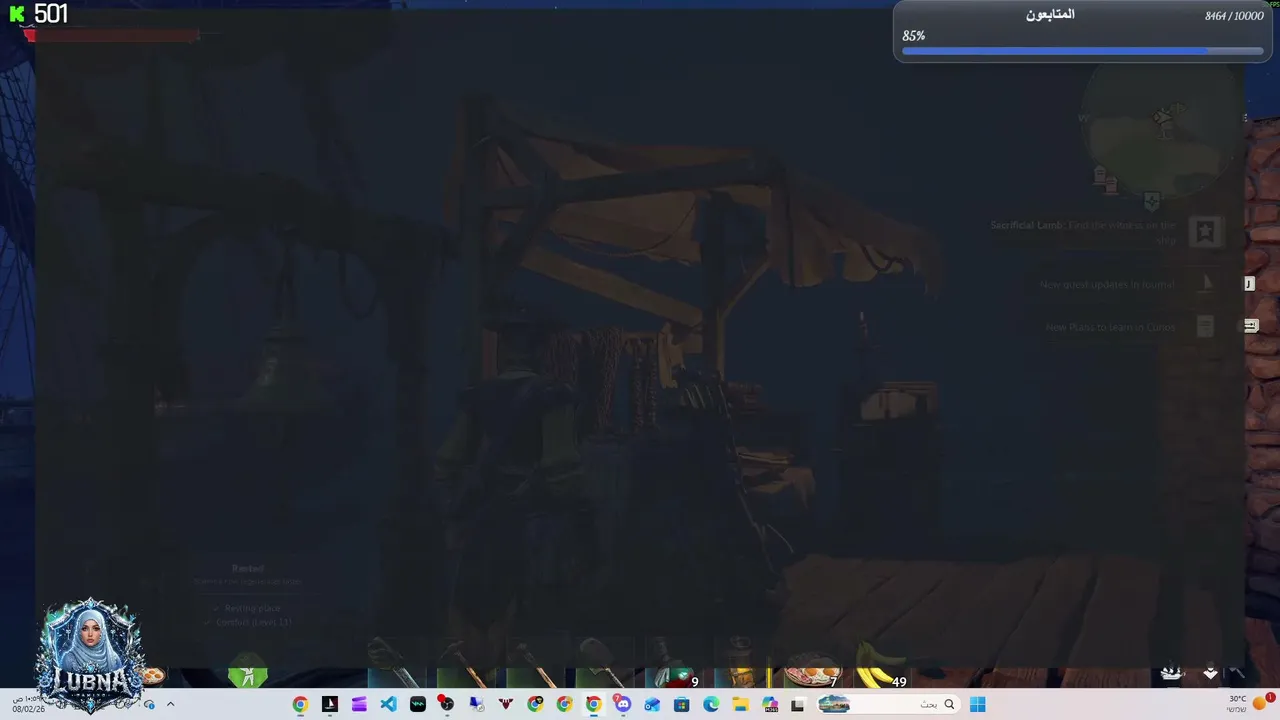Viewport: 1280px width, 720px height.
Task: Launch Microsoft 365 Copilot from taskbar
Action: 770,705
